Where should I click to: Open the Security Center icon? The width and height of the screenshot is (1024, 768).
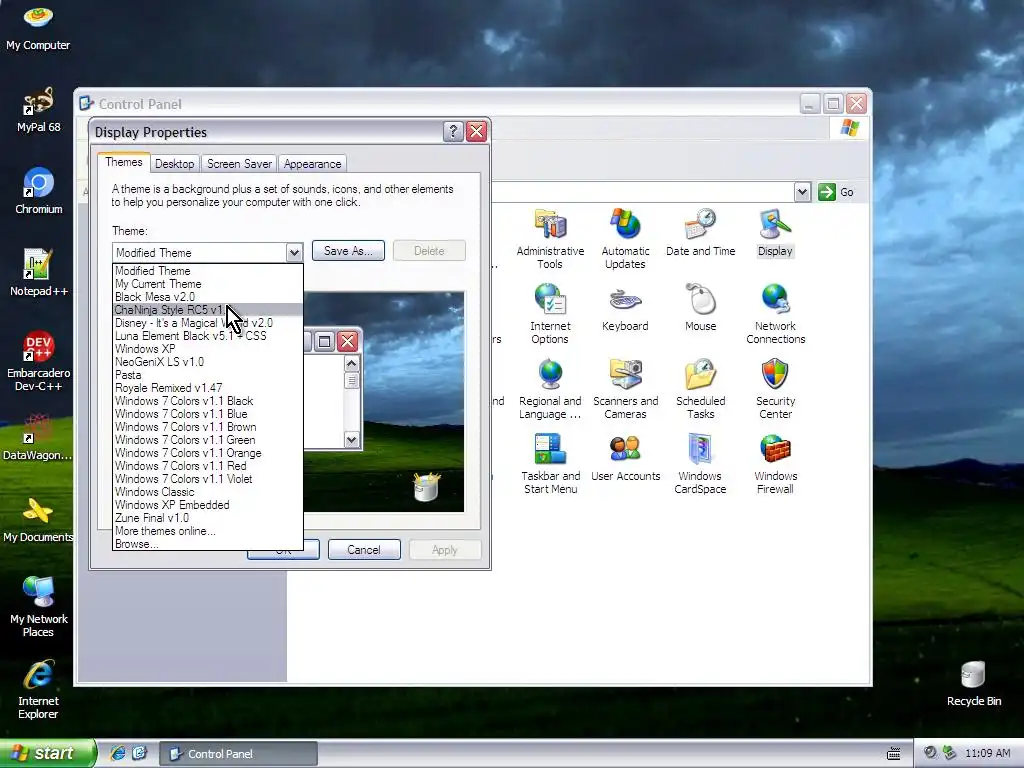(775, 389)
